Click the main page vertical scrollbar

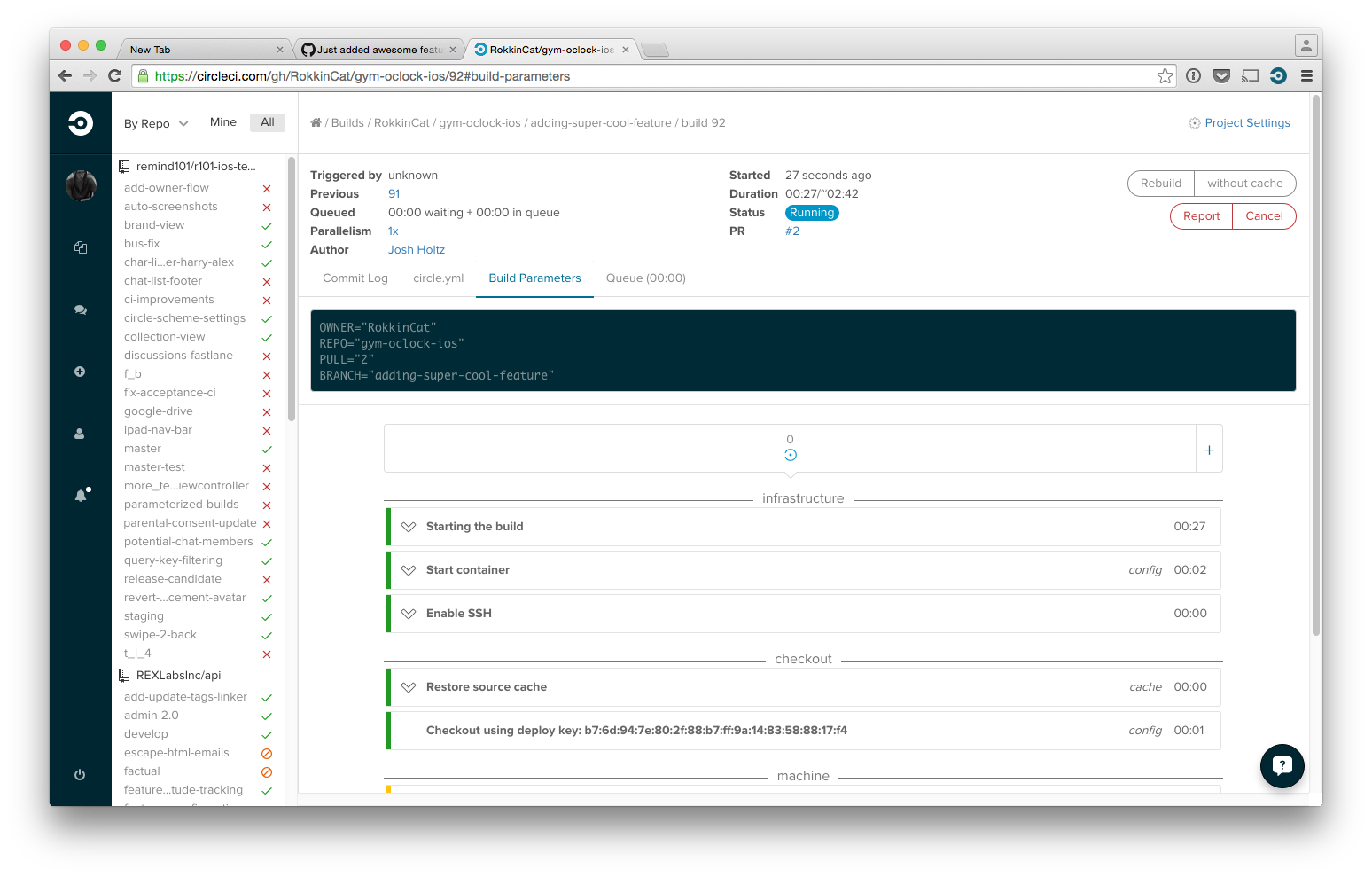point(1316,364)
